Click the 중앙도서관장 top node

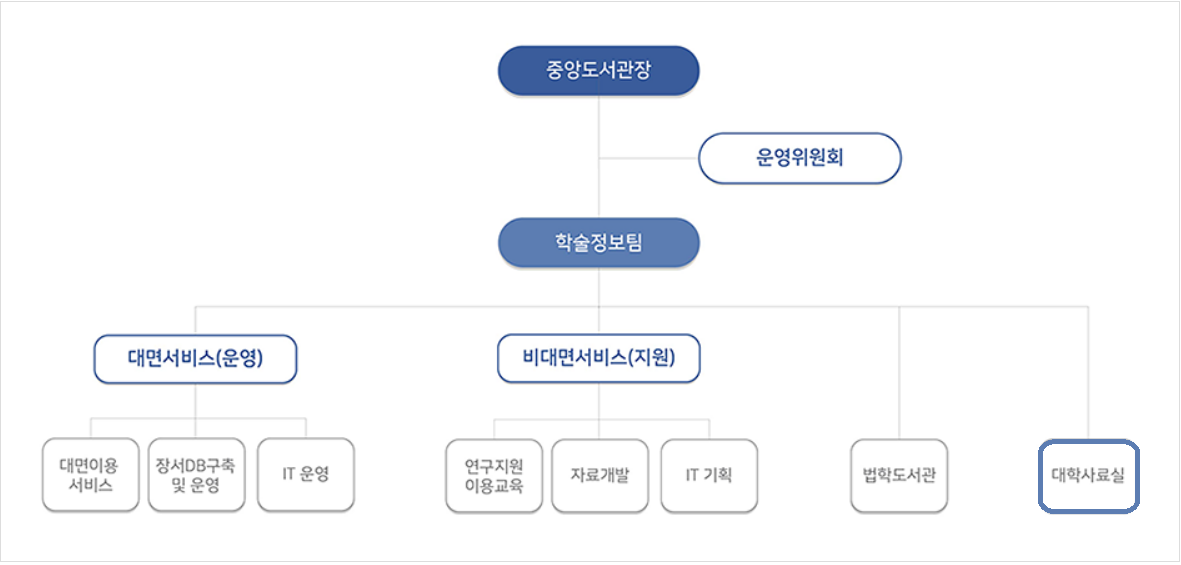click(x=599, y=71)
